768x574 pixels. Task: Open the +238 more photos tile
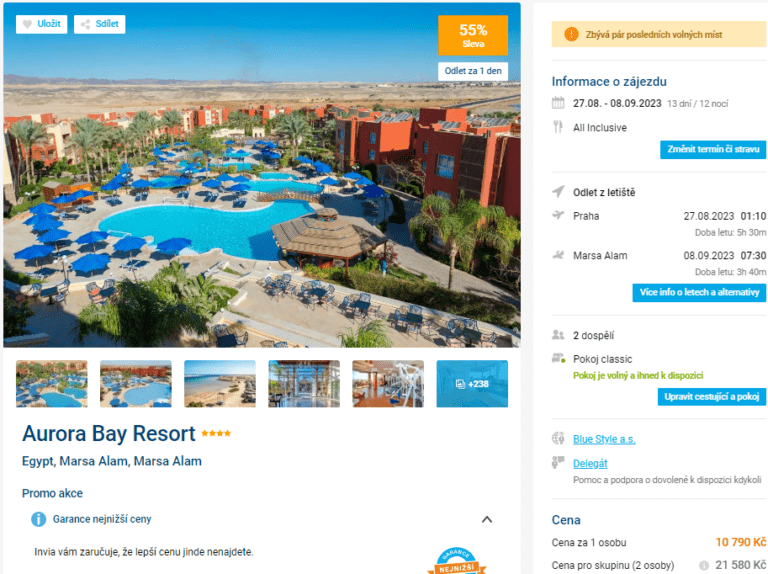coord(472,384)
